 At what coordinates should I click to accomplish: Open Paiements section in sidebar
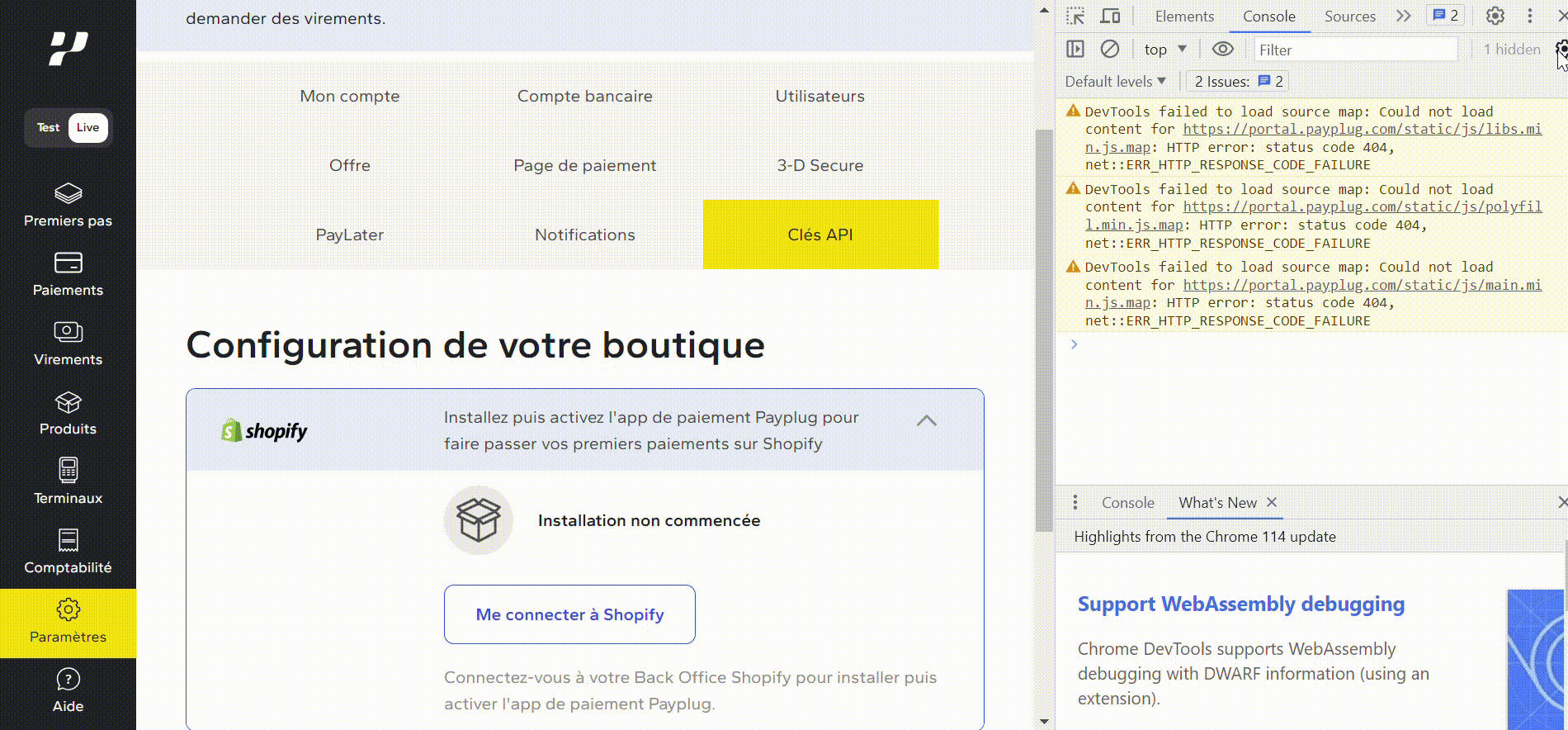click(x=68, y=275)
